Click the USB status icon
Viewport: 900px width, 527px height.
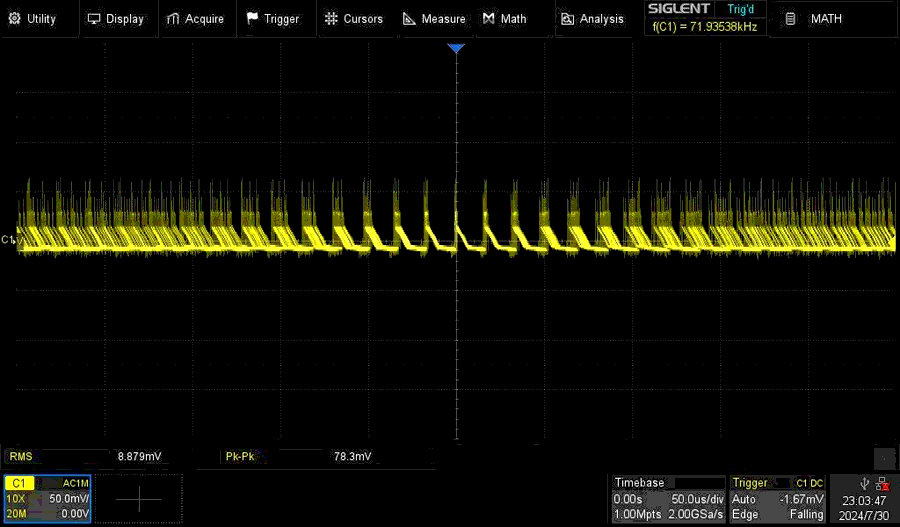pyautogui.click(x=864, y=483)
